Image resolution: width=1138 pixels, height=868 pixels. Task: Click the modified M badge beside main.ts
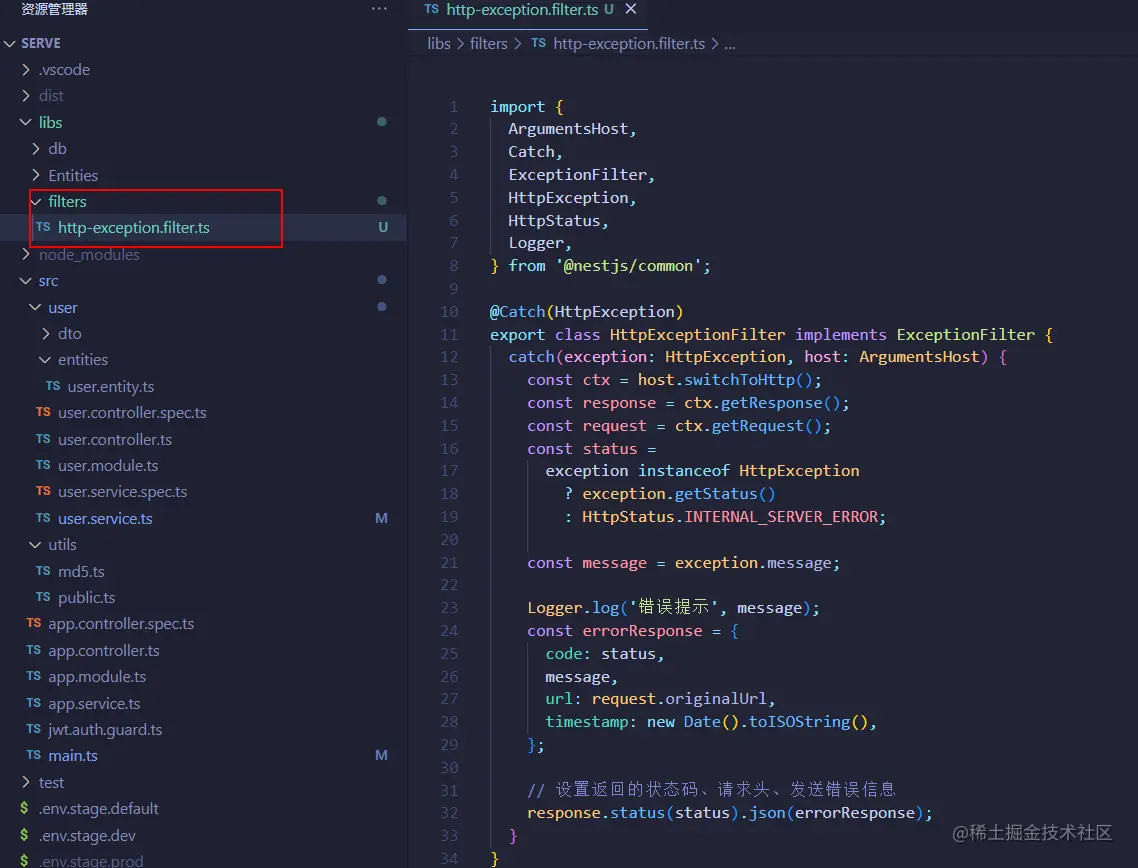(381, 756)
